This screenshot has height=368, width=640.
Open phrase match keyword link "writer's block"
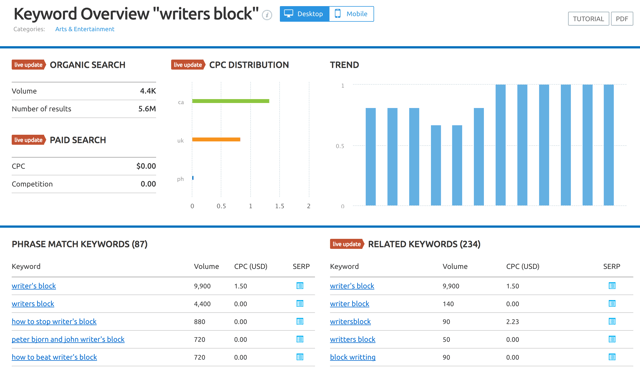tap(33, 286)
